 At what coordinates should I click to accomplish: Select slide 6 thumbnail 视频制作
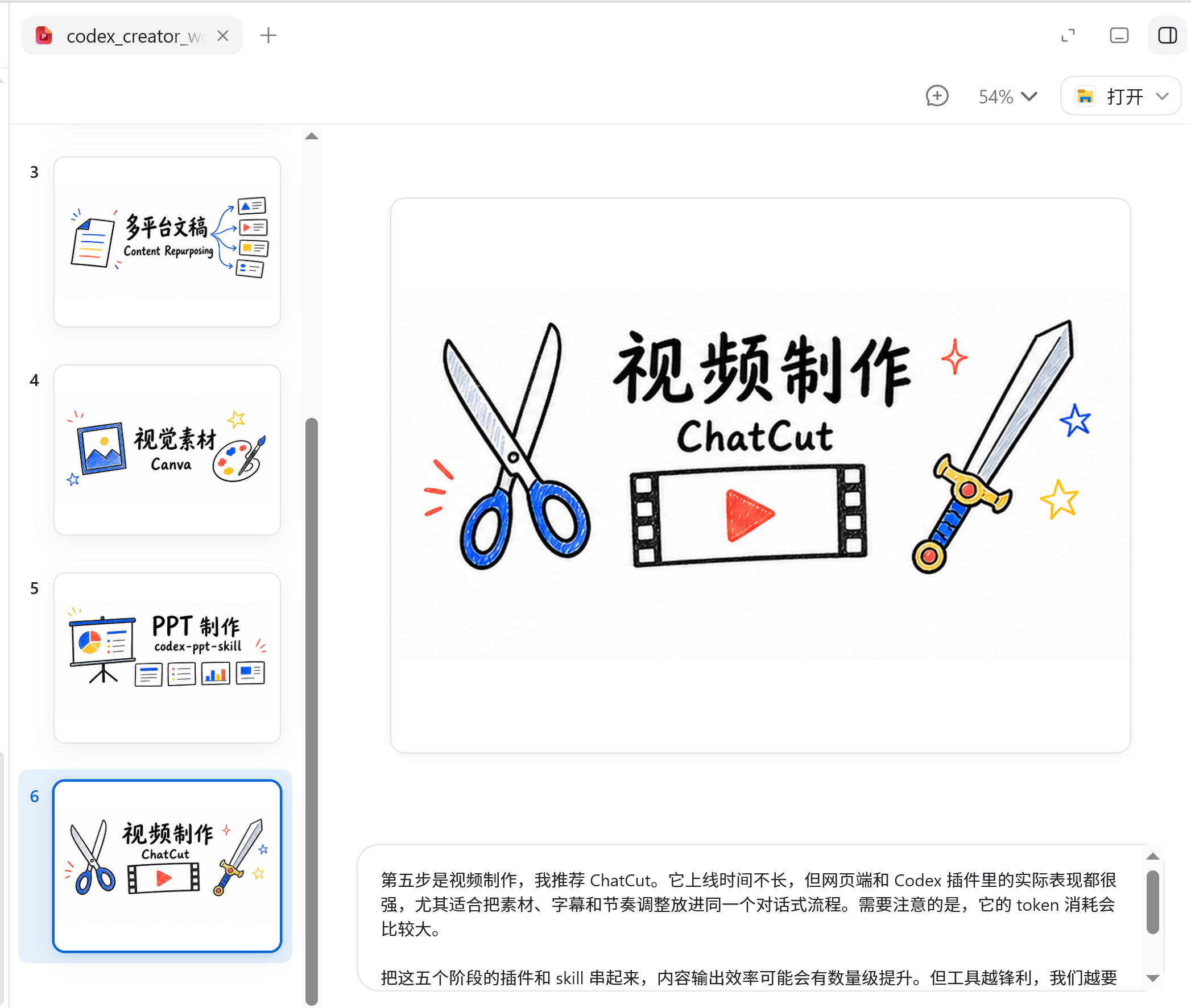coord(167,866)
